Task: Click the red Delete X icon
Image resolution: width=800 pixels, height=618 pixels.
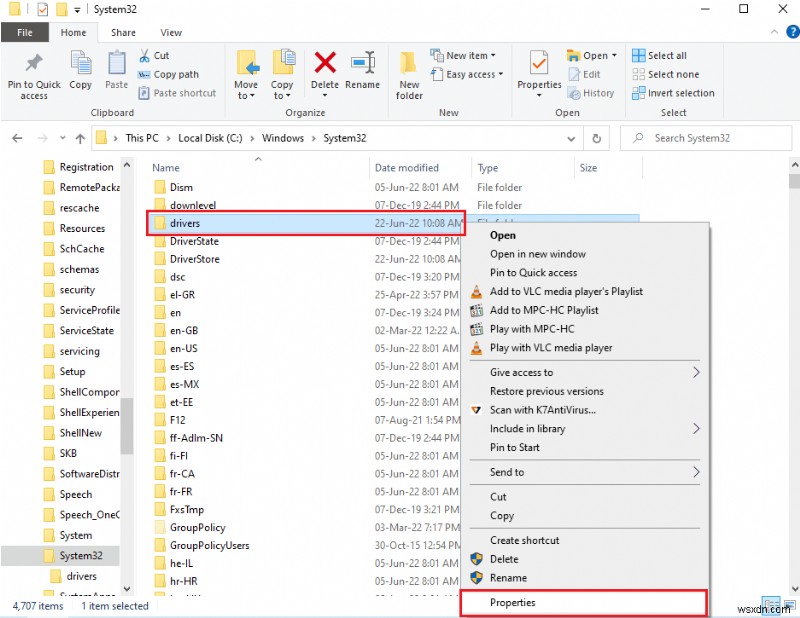Action: click(325, 63)
